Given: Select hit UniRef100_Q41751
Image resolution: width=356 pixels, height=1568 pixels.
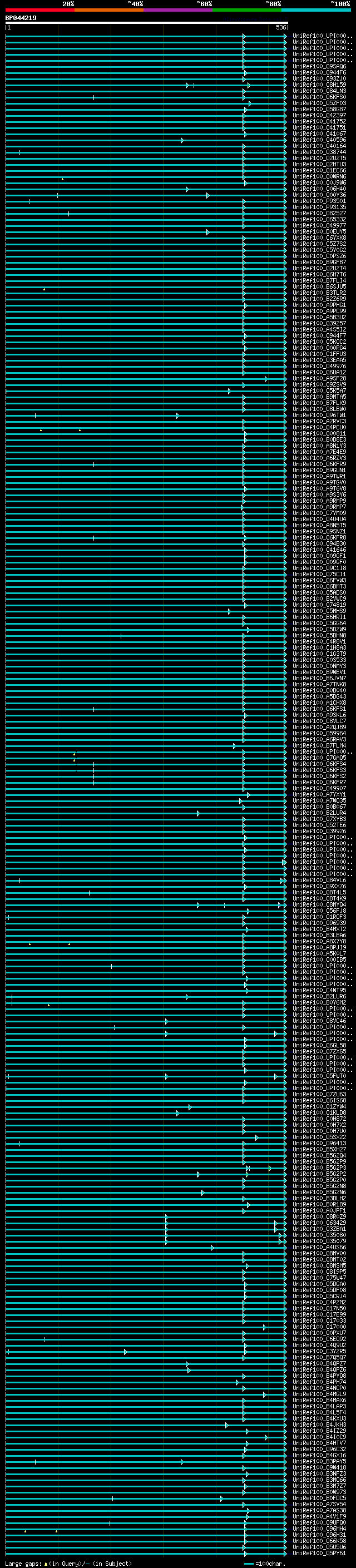Looking at the screenshot, I should pyautogui.click(x=319, y=127).
